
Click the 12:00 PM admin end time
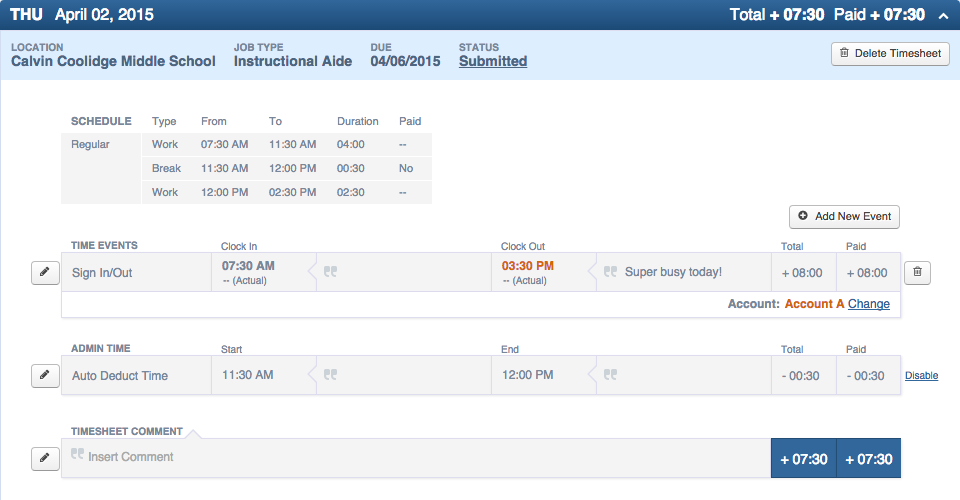tap(528, 375)
